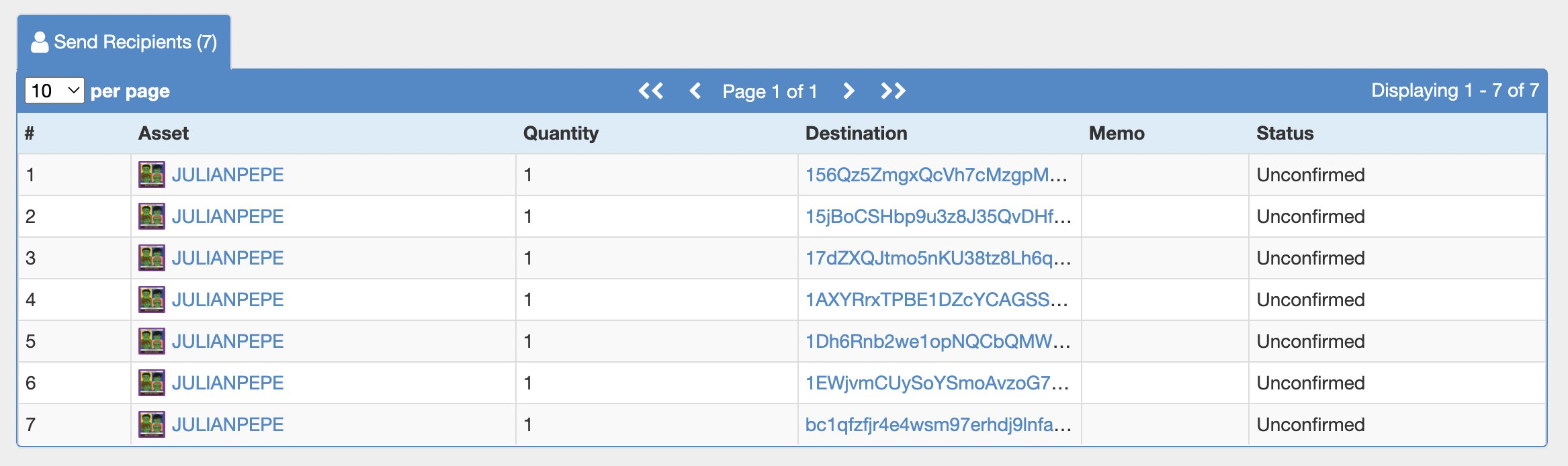Screen dimensions: 1568x466
Task: Click the Displaying 1 - 7 of 7 text
Action: tap(1455, 90)
